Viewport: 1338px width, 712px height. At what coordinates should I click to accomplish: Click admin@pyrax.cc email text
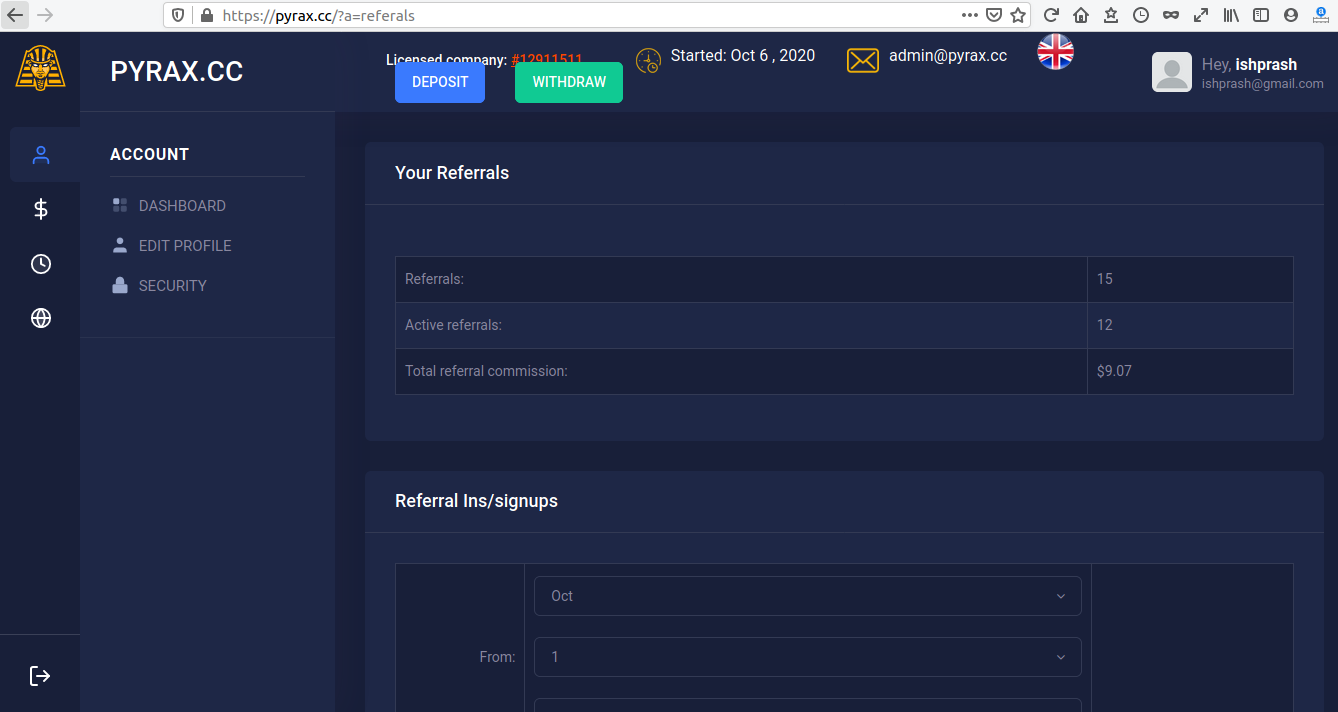click(x=948, y=56)
